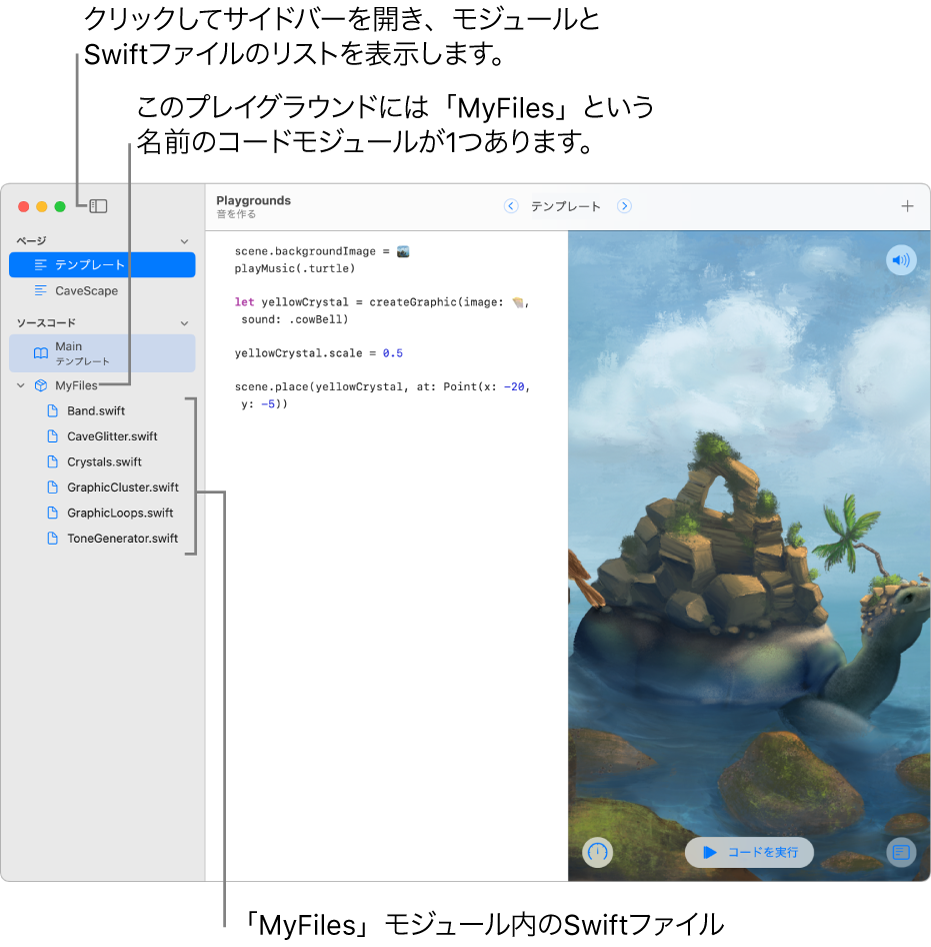Select the MyFiles module row
This screenshot has height=947, width=931.
(102, 385)
